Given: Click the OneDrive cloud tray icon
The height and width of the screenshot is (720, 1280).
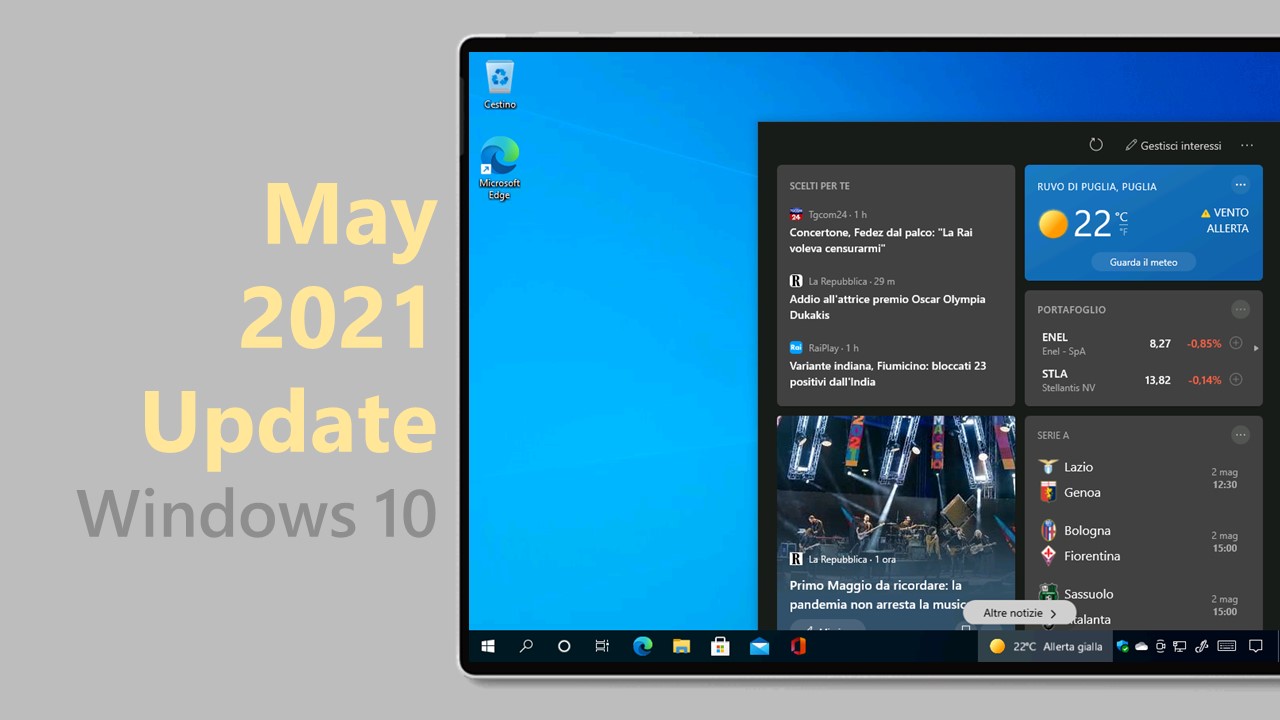Looking at the screenshot, I should click(x=1141, y=646).
